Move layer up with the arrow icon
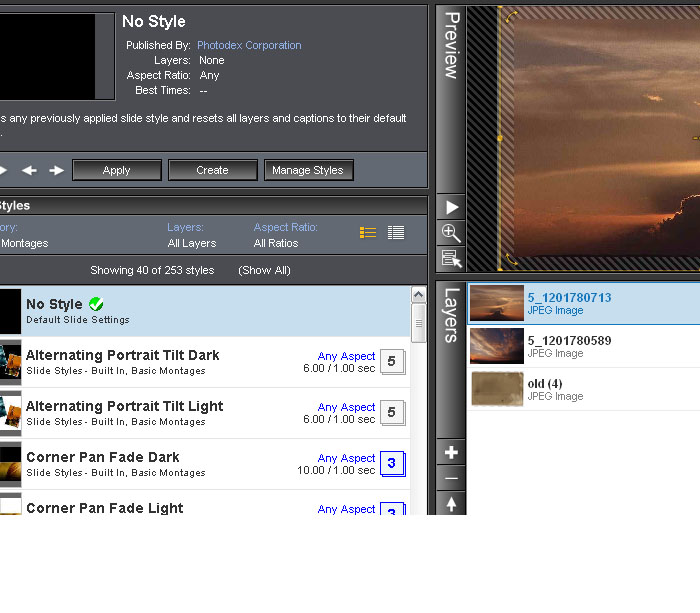Screen dimensions: 700x613 coord(452,504)
